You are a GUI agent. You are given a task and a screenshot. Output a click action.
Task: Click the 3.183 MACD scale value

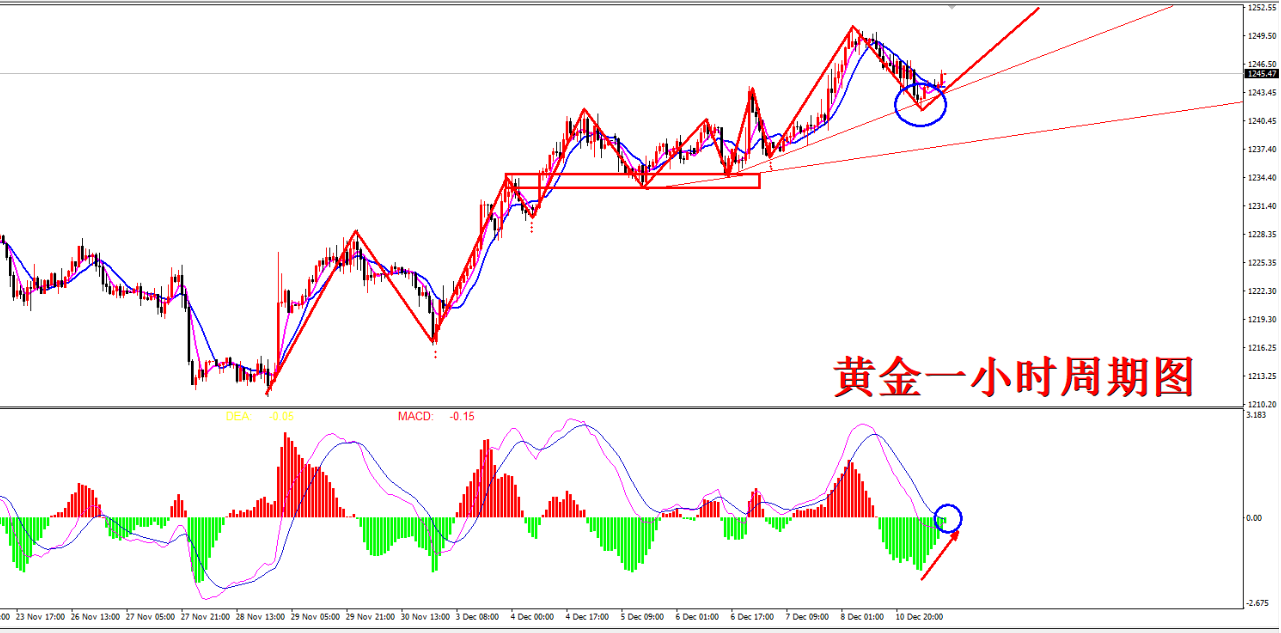pyautogui.click(x=1257, y=414)
